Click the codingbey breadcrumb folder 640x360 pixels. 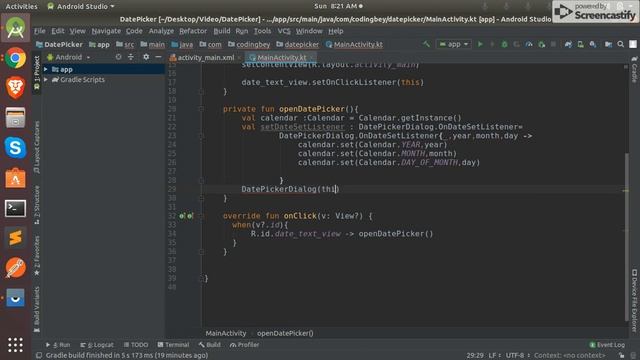coord(249,44)
